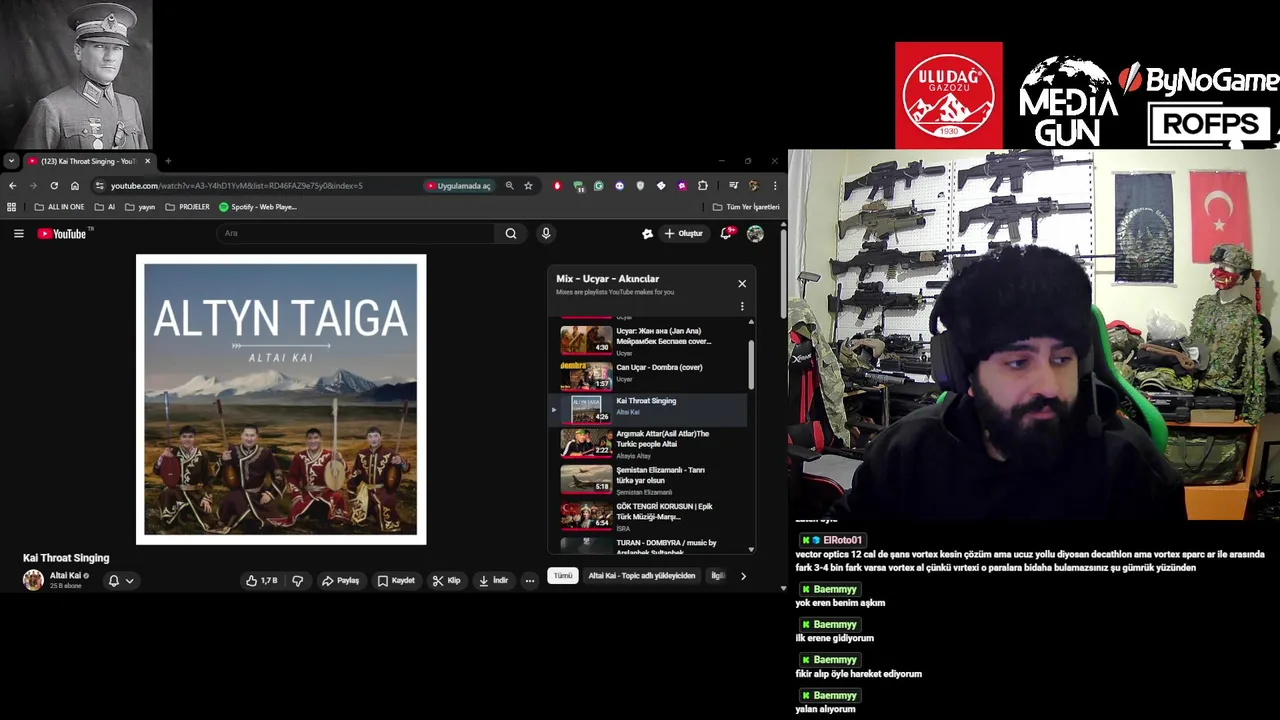Click the YouTube search field Ara

[x=355, y=233]
